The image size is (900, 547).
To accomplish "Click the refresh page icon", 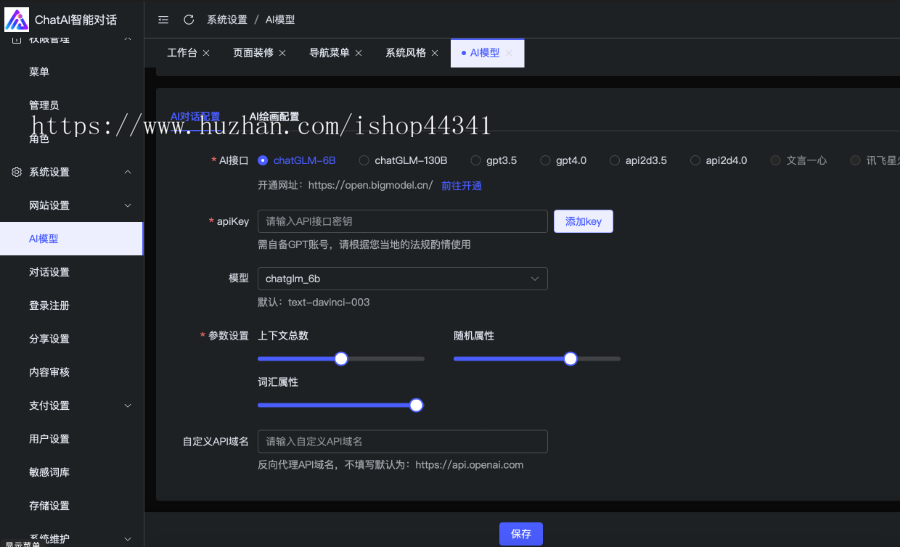I will [188, 20].
